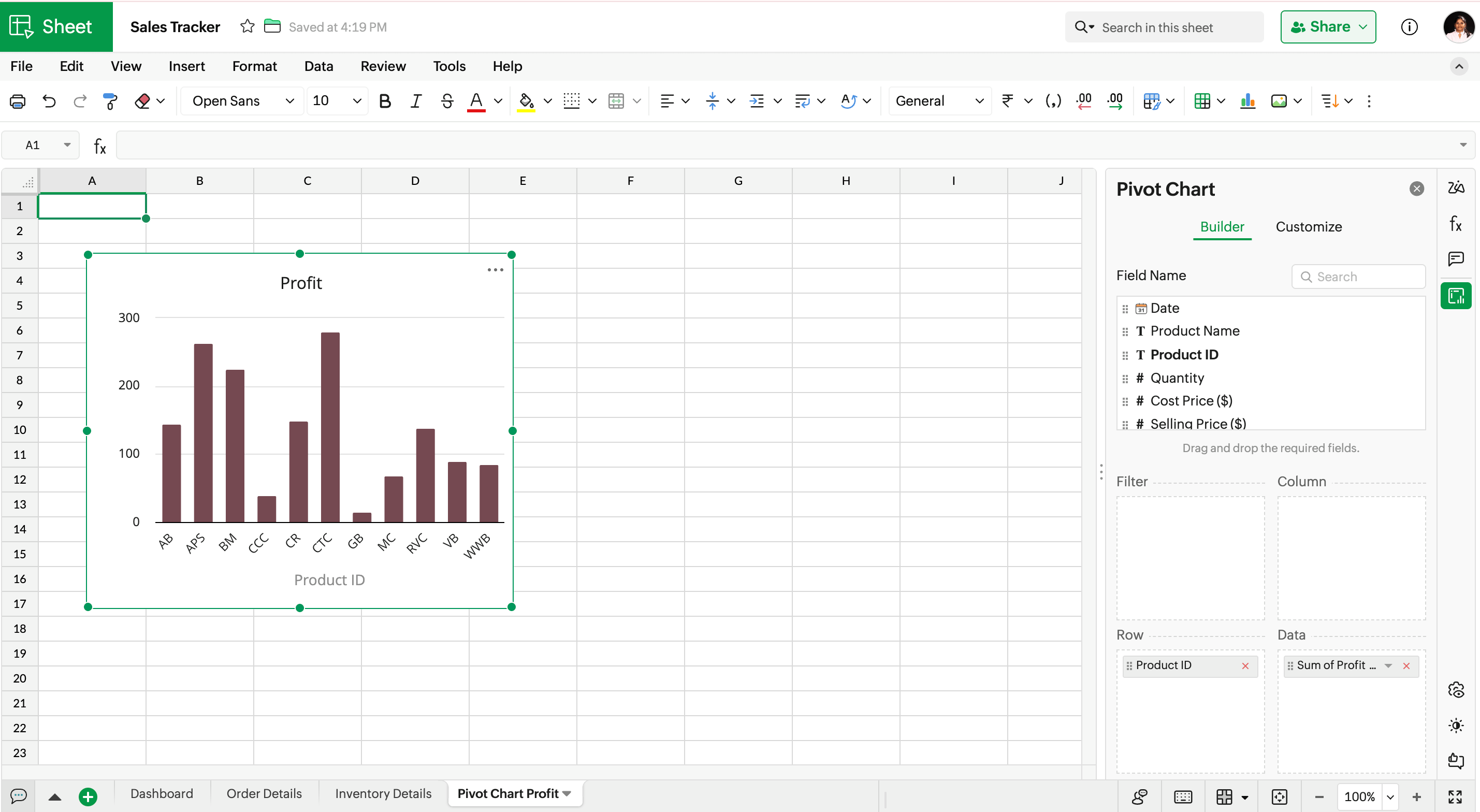Remove Product ID from Row area

(1245, 665)
